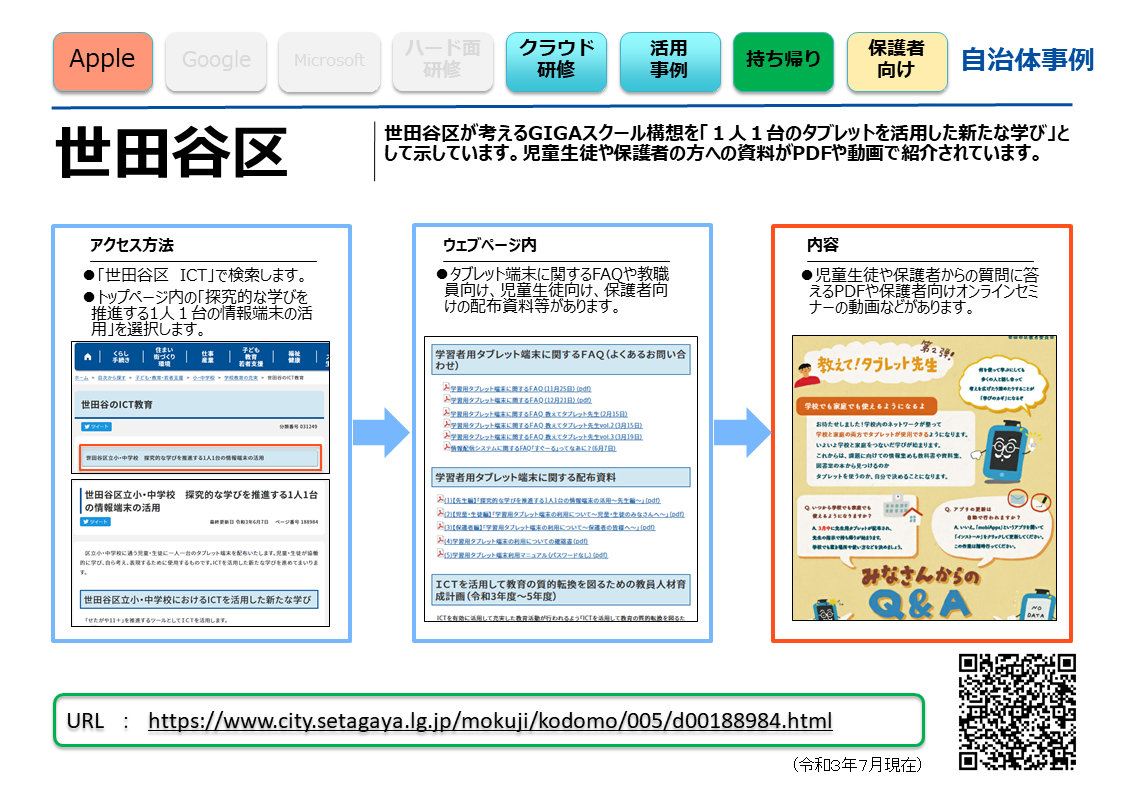Click the PDF icon beside (4) 確認書 document
The image size is (1123, 794).
click(440, 541)
